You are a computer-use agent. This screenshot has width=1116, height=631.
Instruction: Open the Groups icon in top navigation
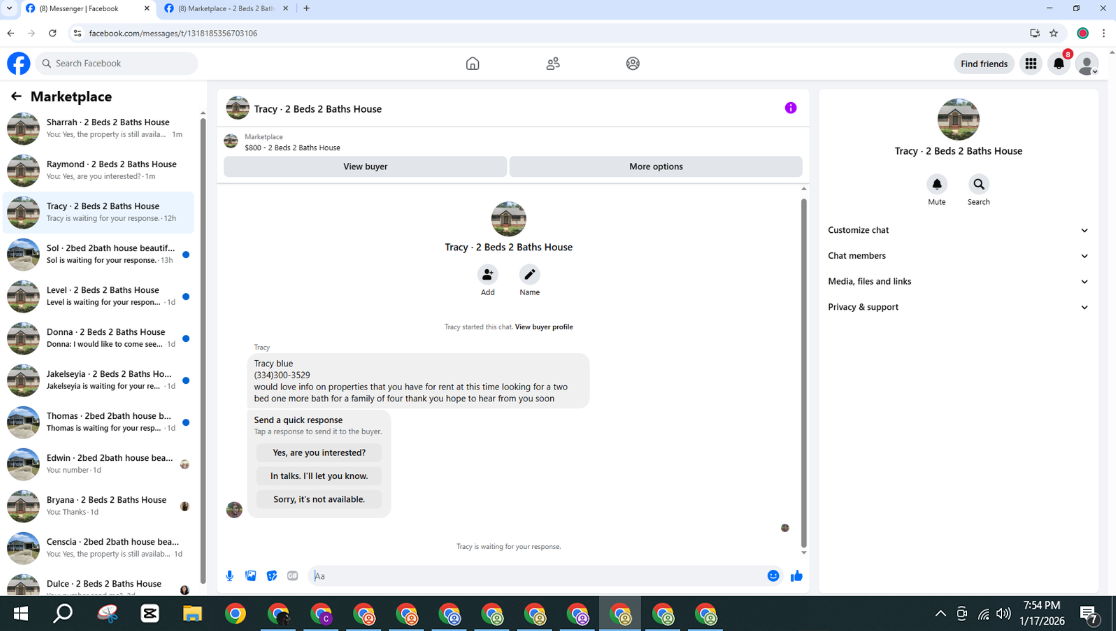click(633, 63)
